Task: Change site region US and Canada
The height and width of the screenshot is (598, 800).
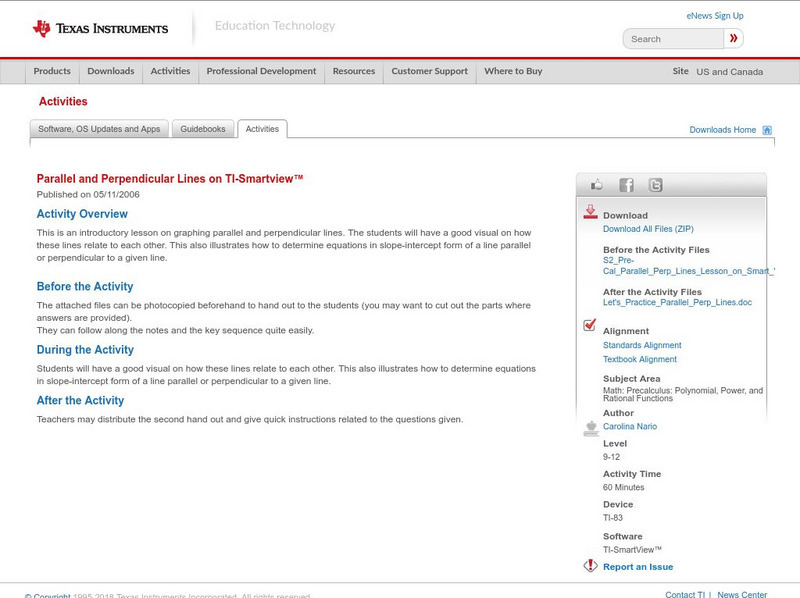Action: point(730,72)
